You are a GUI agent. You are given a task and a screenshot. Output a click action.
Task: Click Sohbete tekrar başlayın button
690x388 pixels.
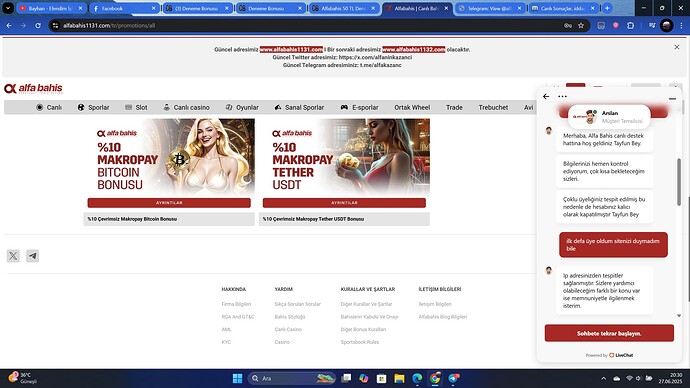609,333
